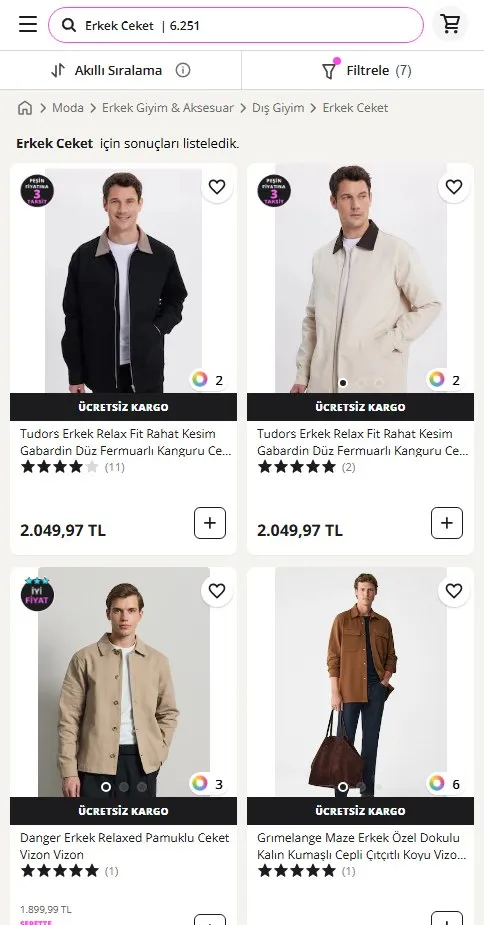Favorite the Danger Relaxed Pamuklu Ceket
The height and width of the screenshot is (925, 484).
(x=217, y=591)
